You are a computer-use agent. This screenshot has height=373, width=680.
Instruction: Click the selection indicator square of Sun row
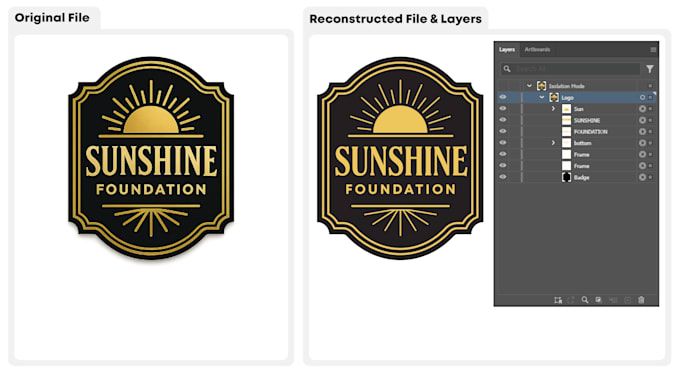[650, 109]
